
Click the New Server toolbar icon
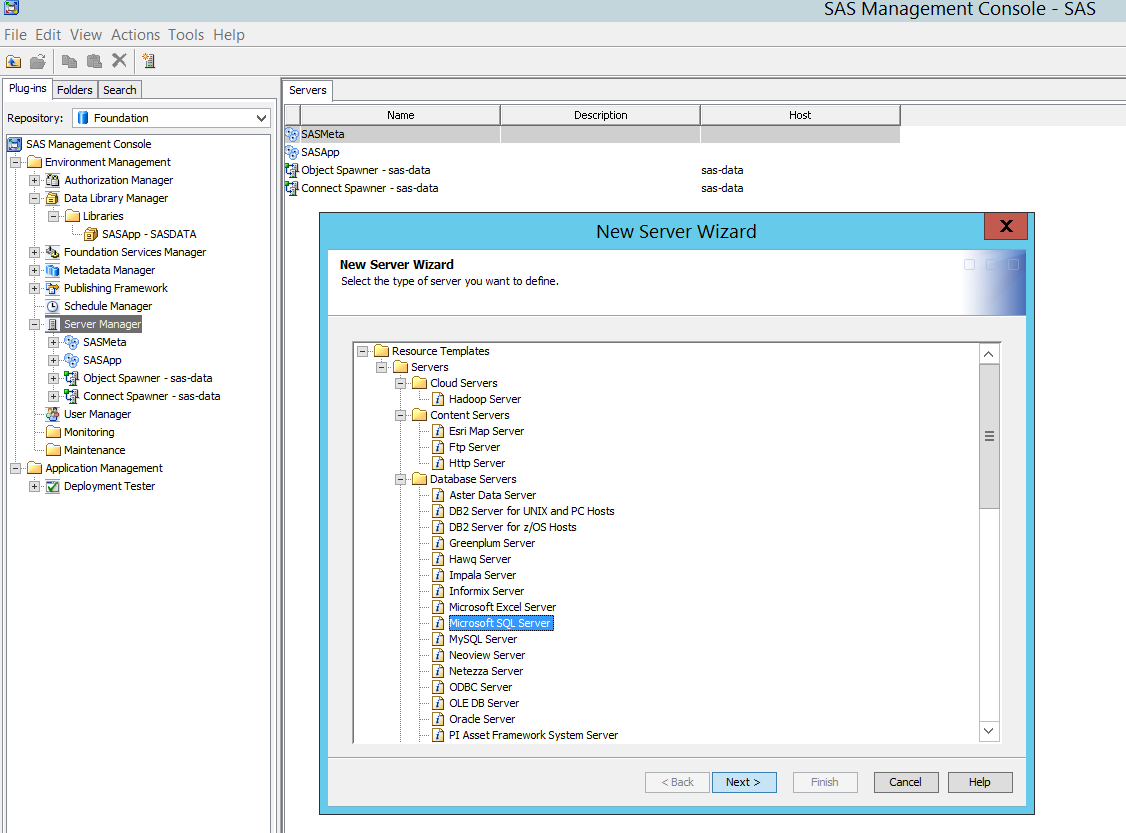pyautogui.click(x=149, y=61)
